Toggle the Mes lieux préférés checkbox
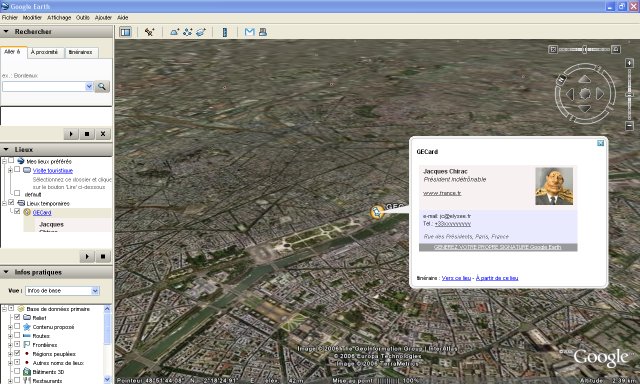640x384 pixels. (x=11, y=161)
